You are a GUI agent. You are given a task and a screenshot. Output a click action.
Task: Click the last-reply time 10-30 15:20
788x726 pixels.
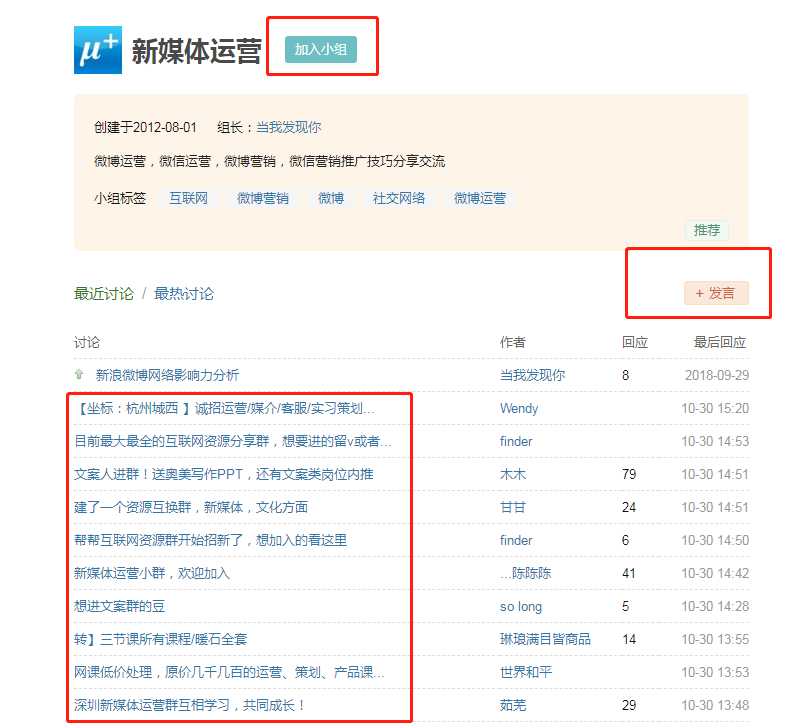click(715, 408)
